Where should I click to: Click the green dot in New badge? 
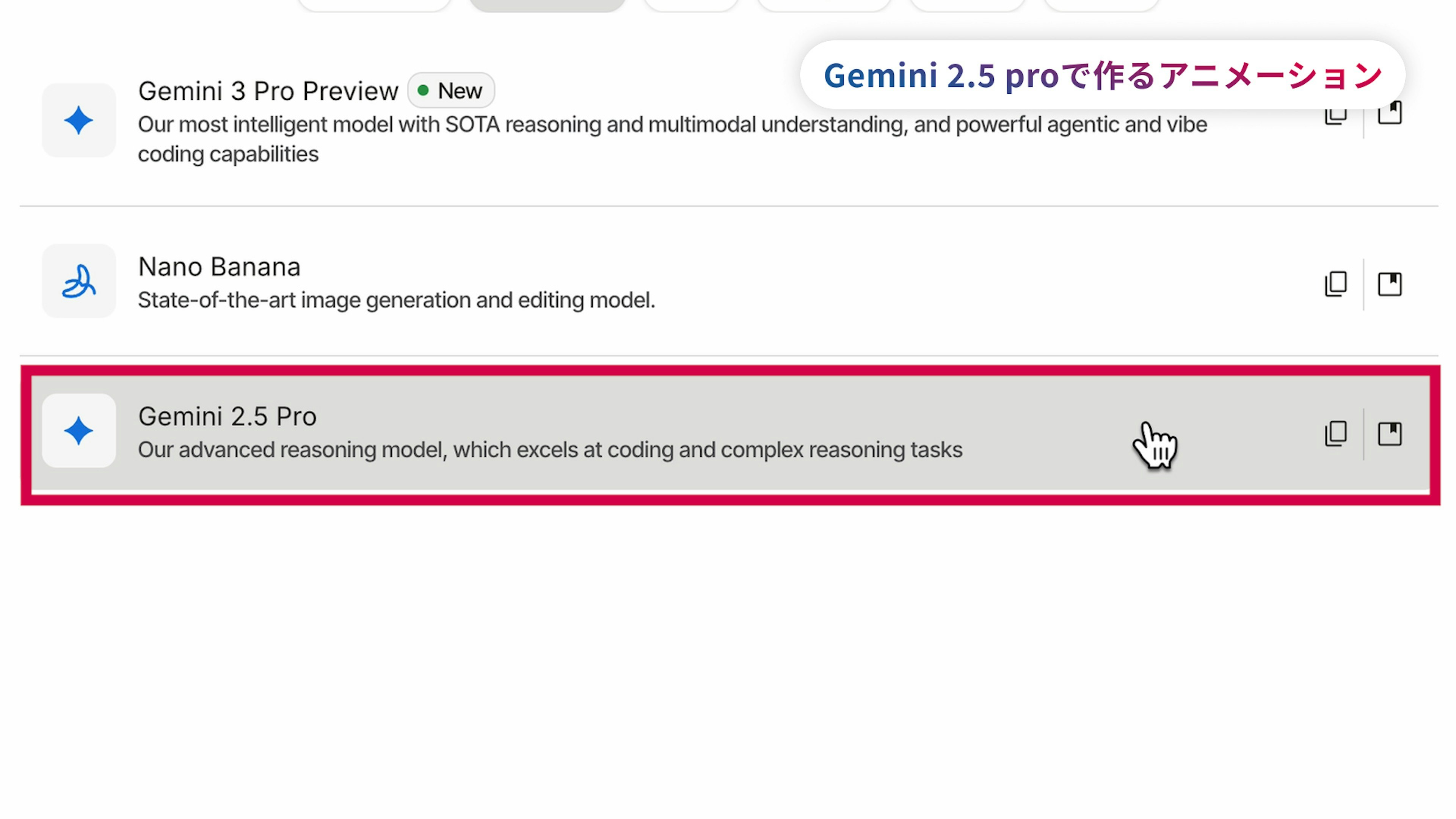[x=423, y=91]
